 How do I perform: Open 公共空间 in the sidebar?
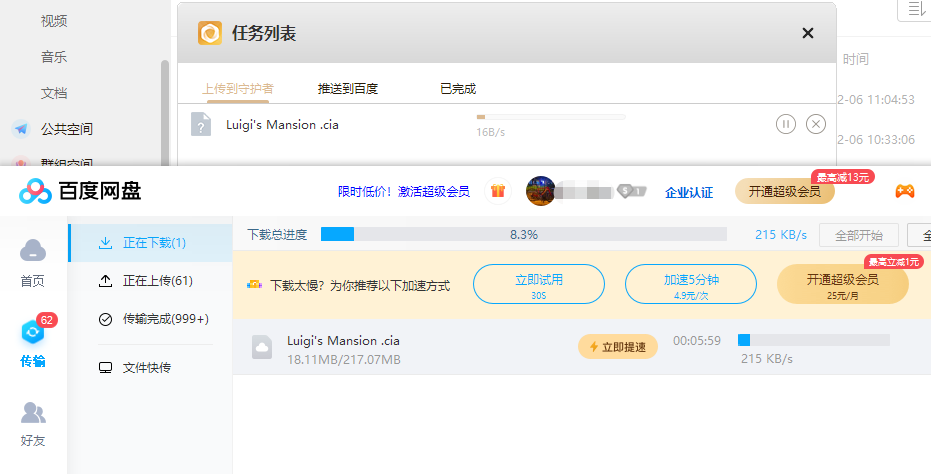coord(66,129)
